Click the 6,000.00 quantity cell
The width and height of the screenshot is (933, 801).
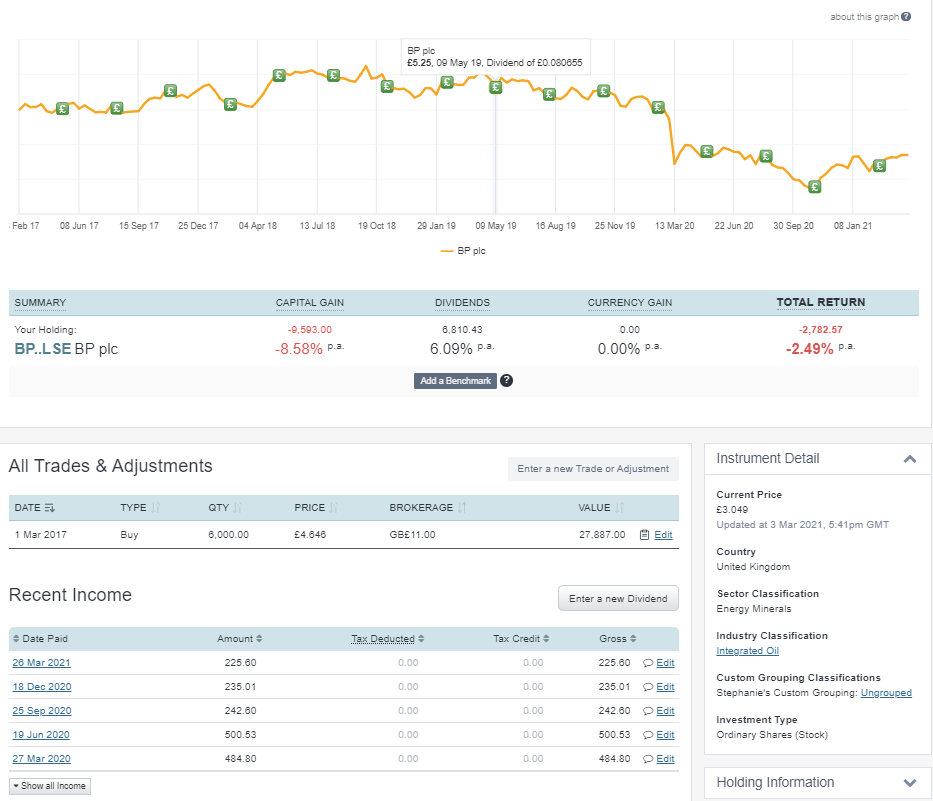point(228,534)
